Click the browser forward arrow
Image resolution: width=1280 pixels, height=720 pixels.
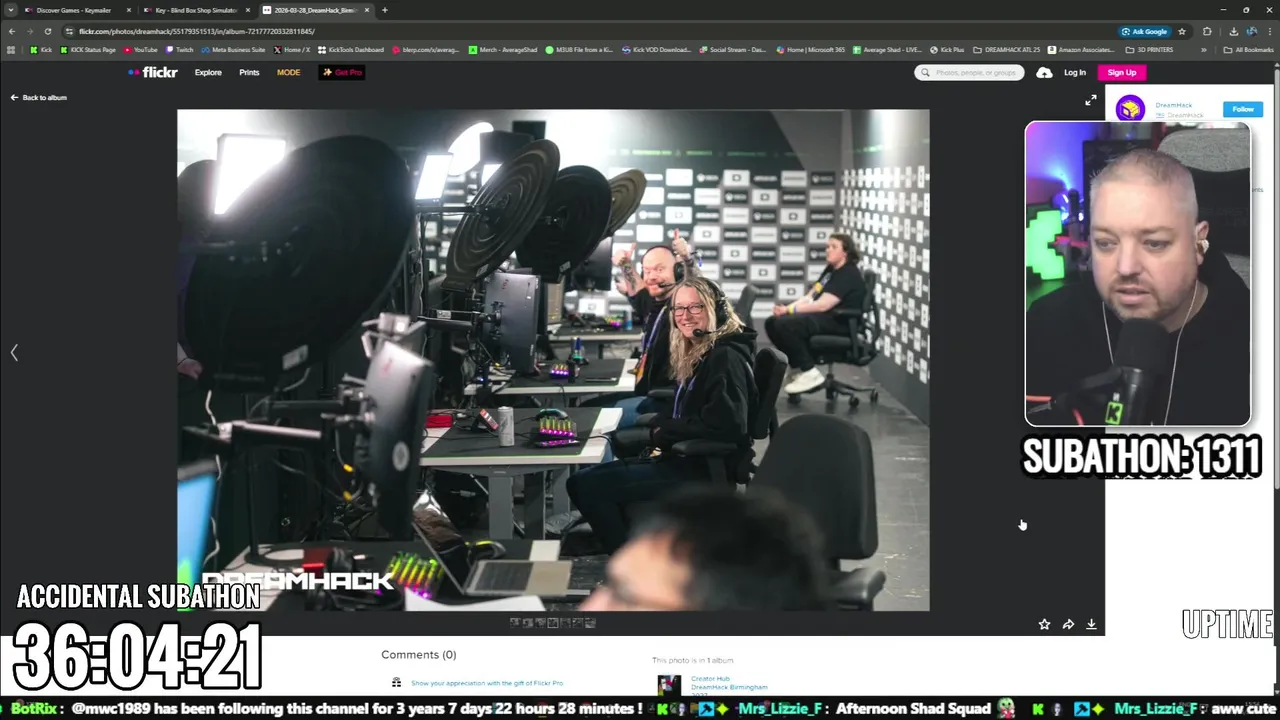point(30,31)
